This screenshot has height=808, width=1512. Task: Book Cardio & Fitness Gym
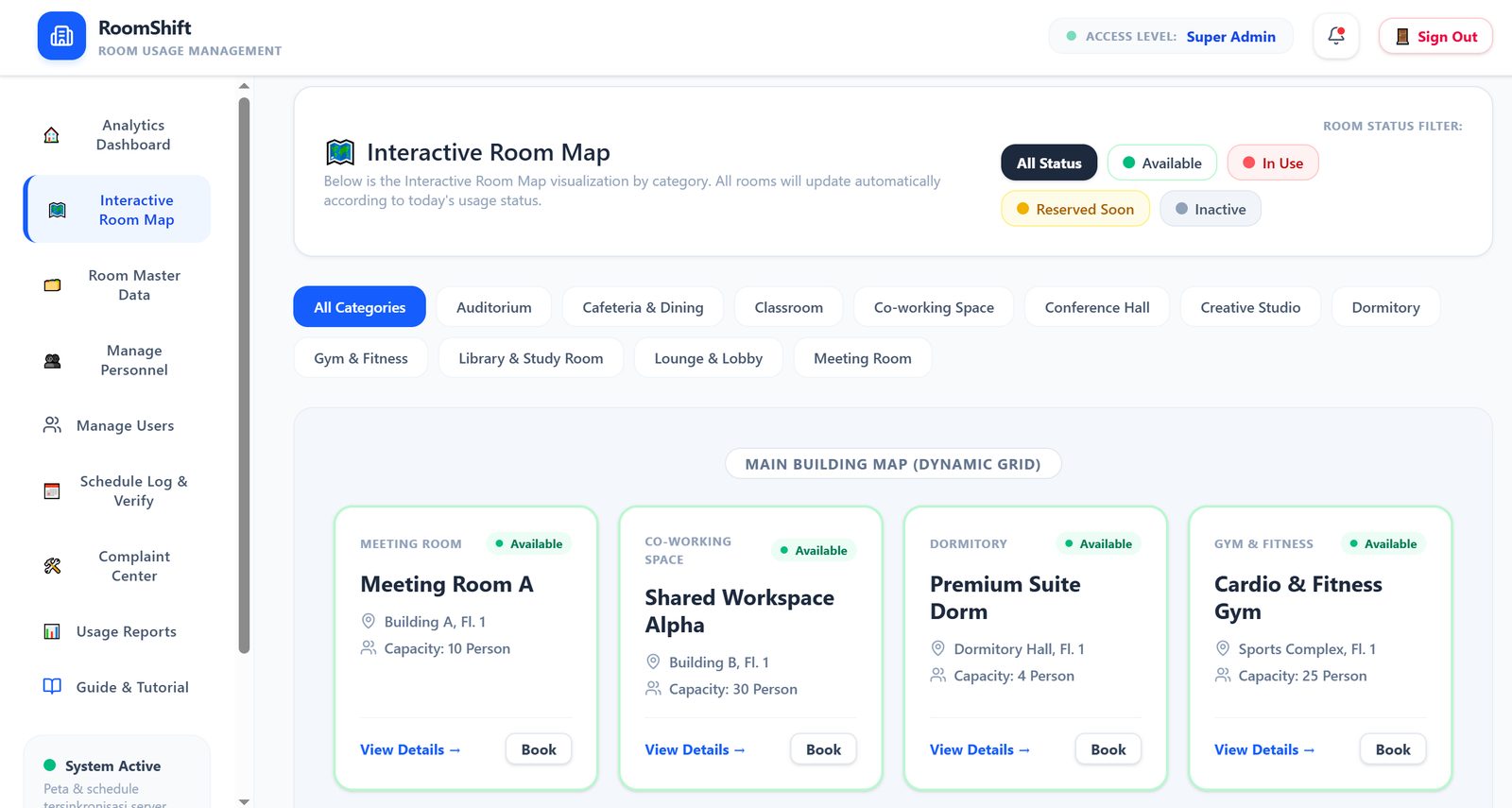coord(1393,749)
